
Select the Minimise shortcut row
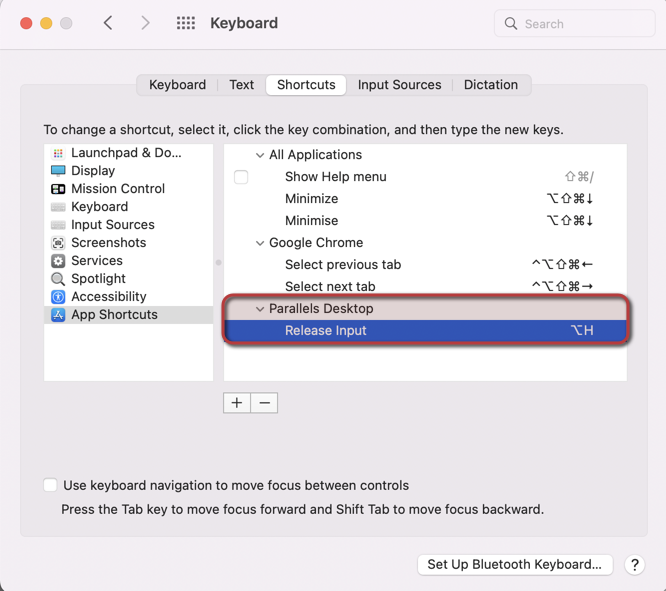tap(425, 221)
